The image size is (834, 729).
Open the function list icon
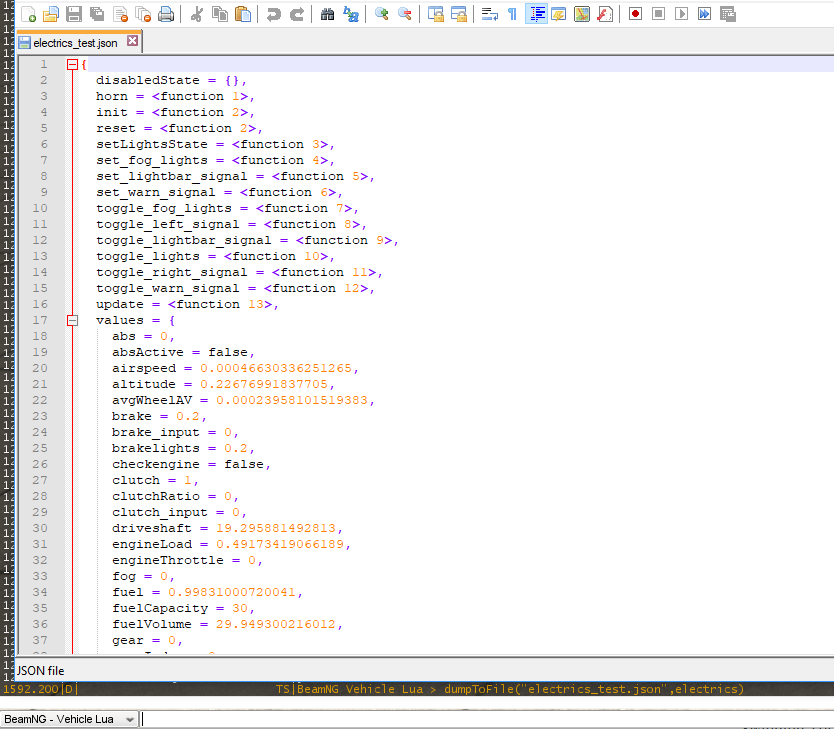coord(605,14)
